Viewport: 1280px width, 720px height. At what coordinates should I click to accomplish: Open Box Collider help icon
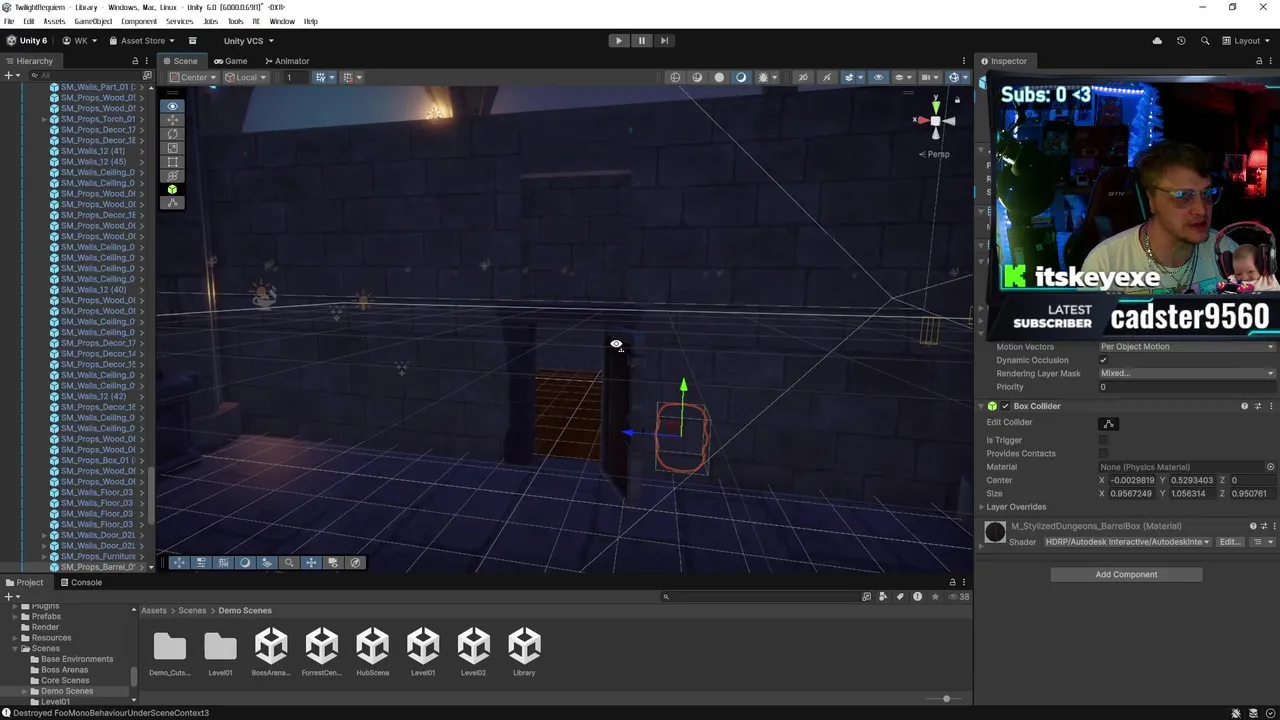[x=1244, y=406]
